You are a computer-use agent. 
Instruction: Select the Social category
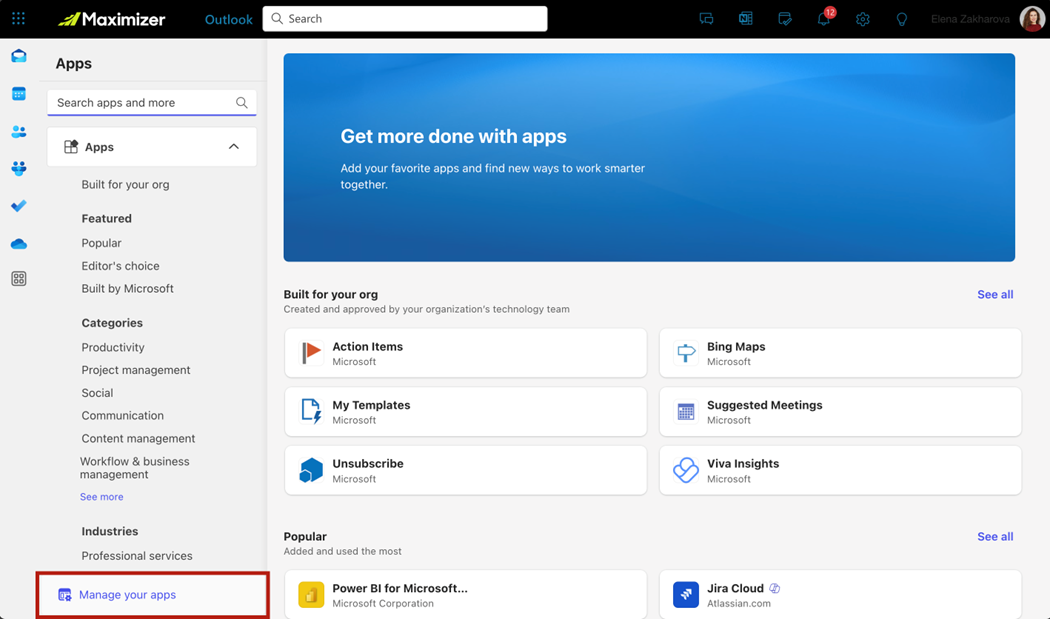(97, 393)
